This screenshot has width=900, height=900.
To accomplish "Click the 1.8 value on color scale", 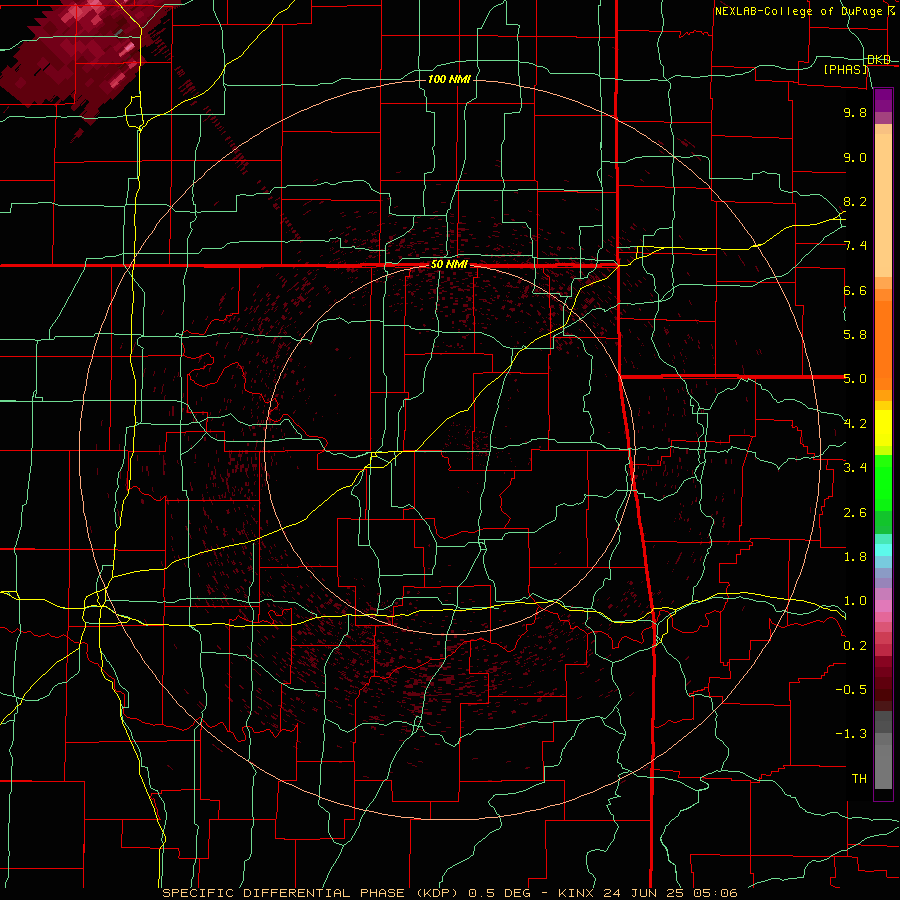I will point(855,557).
